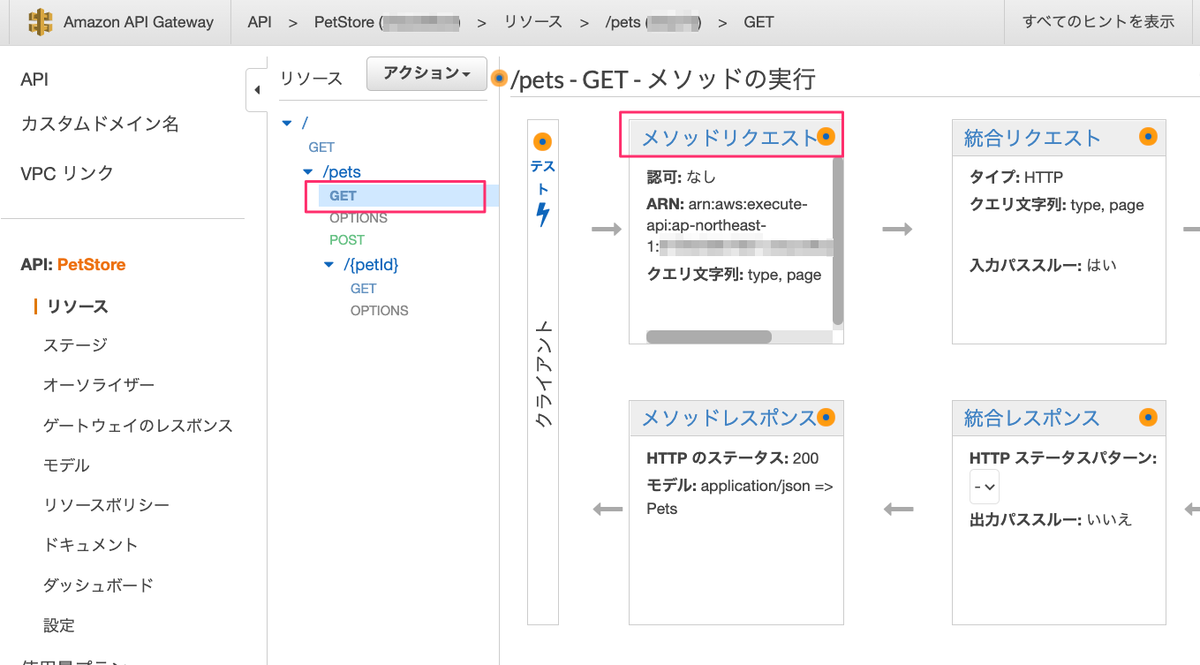Select the /pets resource label
The image size is (1200, 665).
coord(341,172)
